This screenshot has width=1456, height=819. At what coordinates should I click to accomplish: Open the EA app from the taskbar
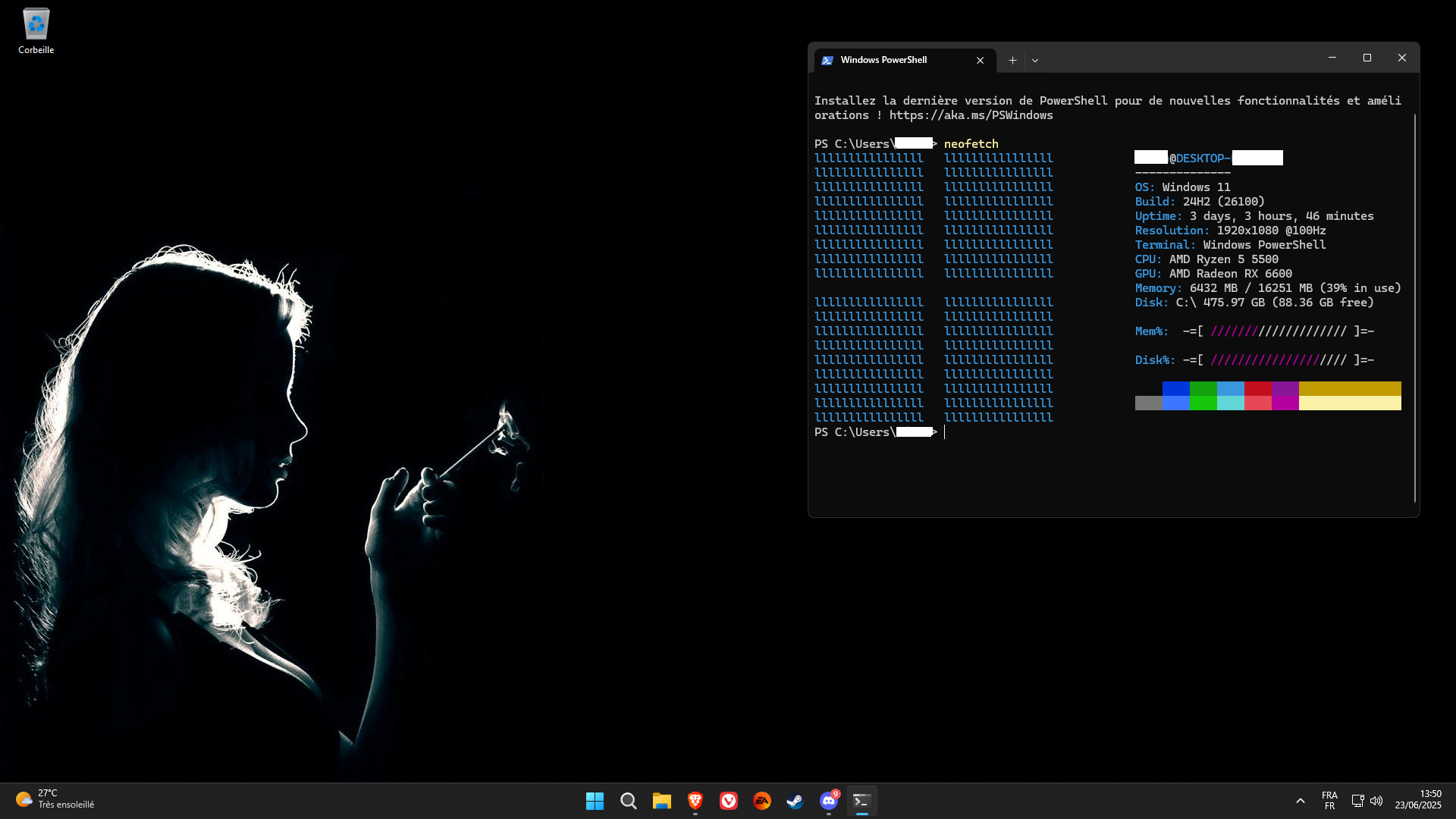click(x=761, y=801)
